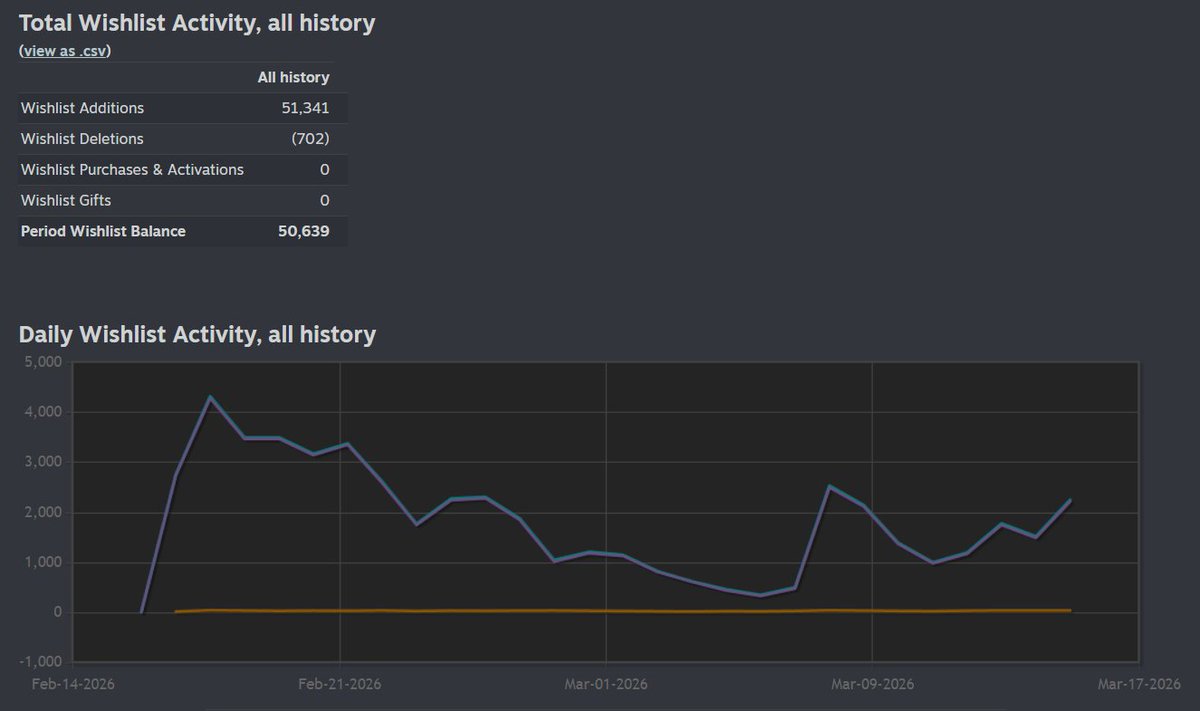Select the "Total Wishlist Activity, all history" heading
Screen dimensions: 1200x711
tap(197, 22)
